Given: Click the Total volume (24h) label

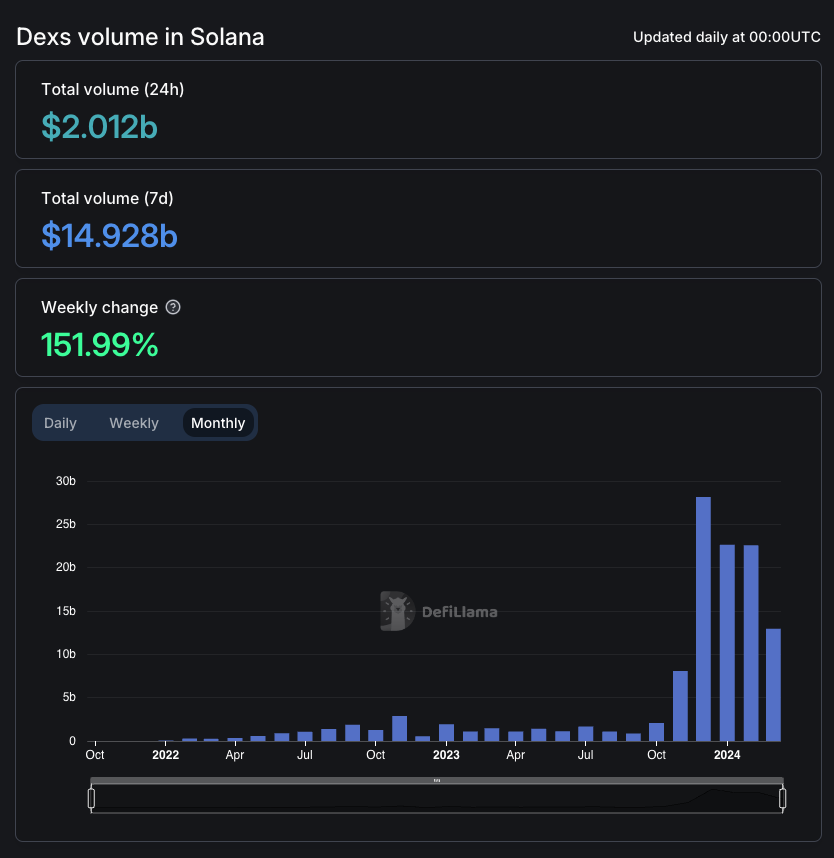Looking at the screenshot, I should pyautogui.click(x=113, y=89).
